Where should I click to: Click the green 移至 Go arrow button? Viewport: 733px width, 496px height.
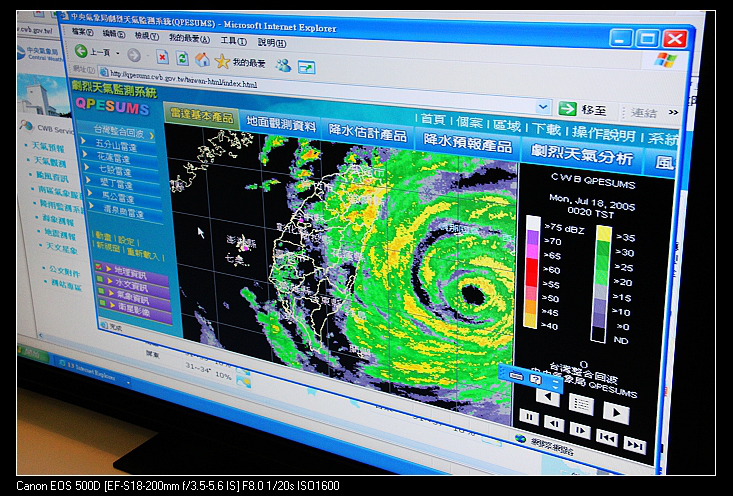pyautogui.click(x=568, y=109)
